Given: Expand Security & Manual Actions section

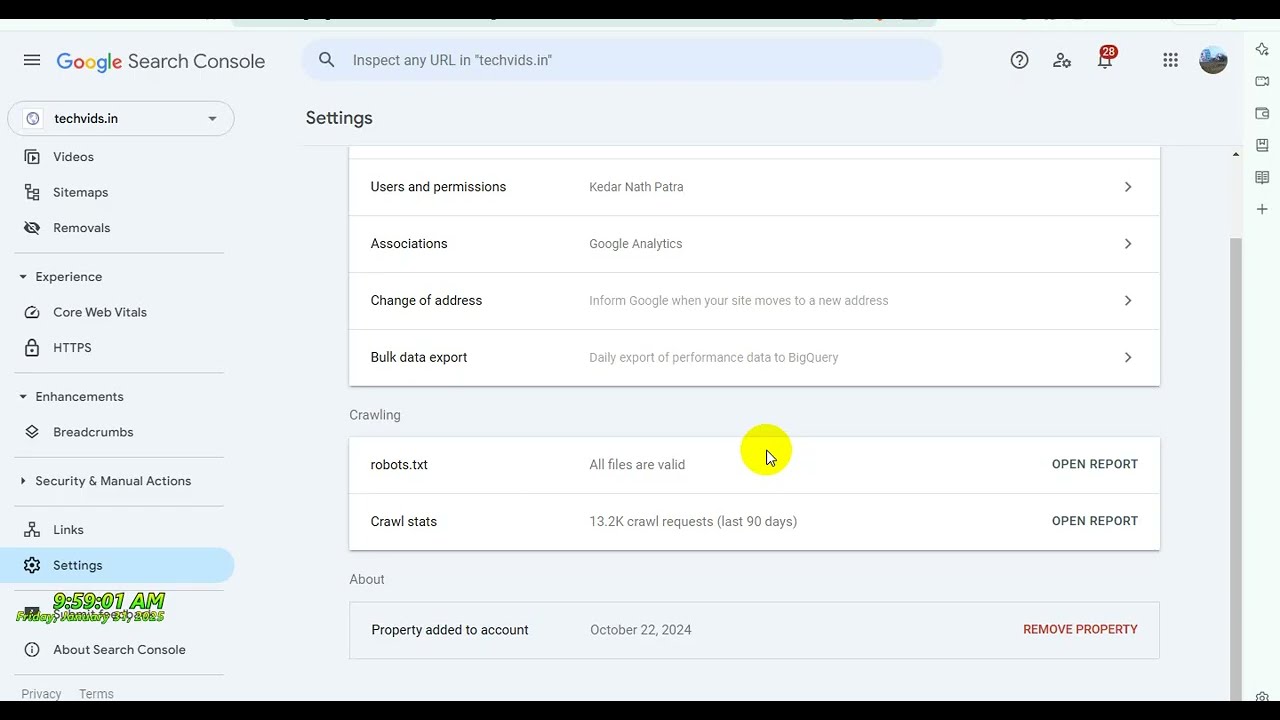Looking at the screenshot, I should (23, 481).
